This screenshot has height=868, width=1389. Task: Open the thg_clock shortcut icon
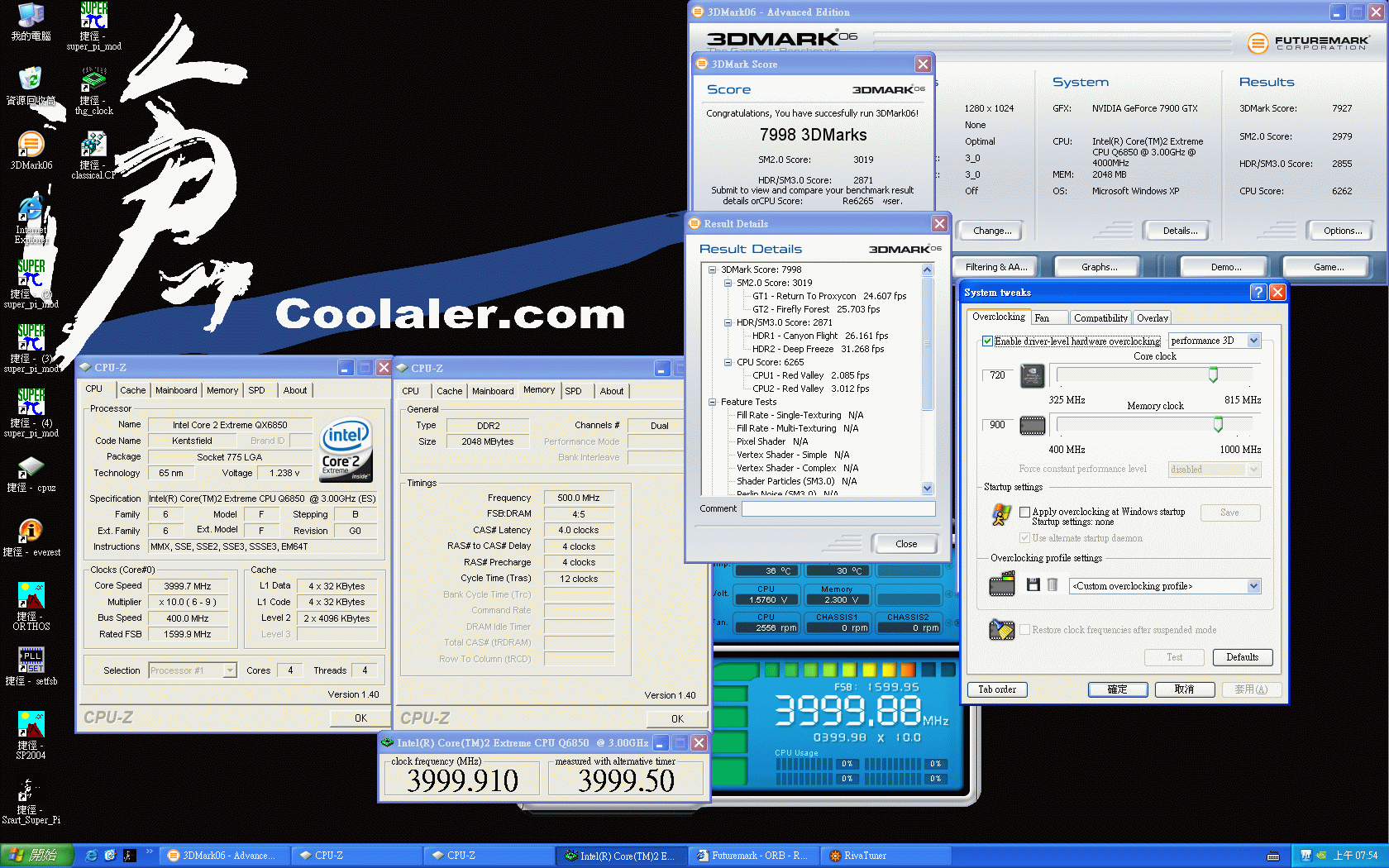(94, 91)
